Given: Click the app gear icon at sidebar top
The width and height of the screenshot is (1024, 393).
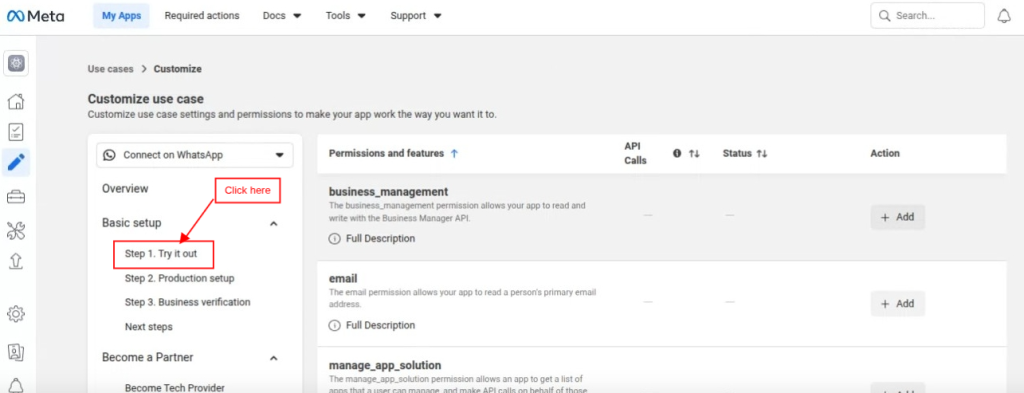Looking at the screenshot, I should 16,63.
